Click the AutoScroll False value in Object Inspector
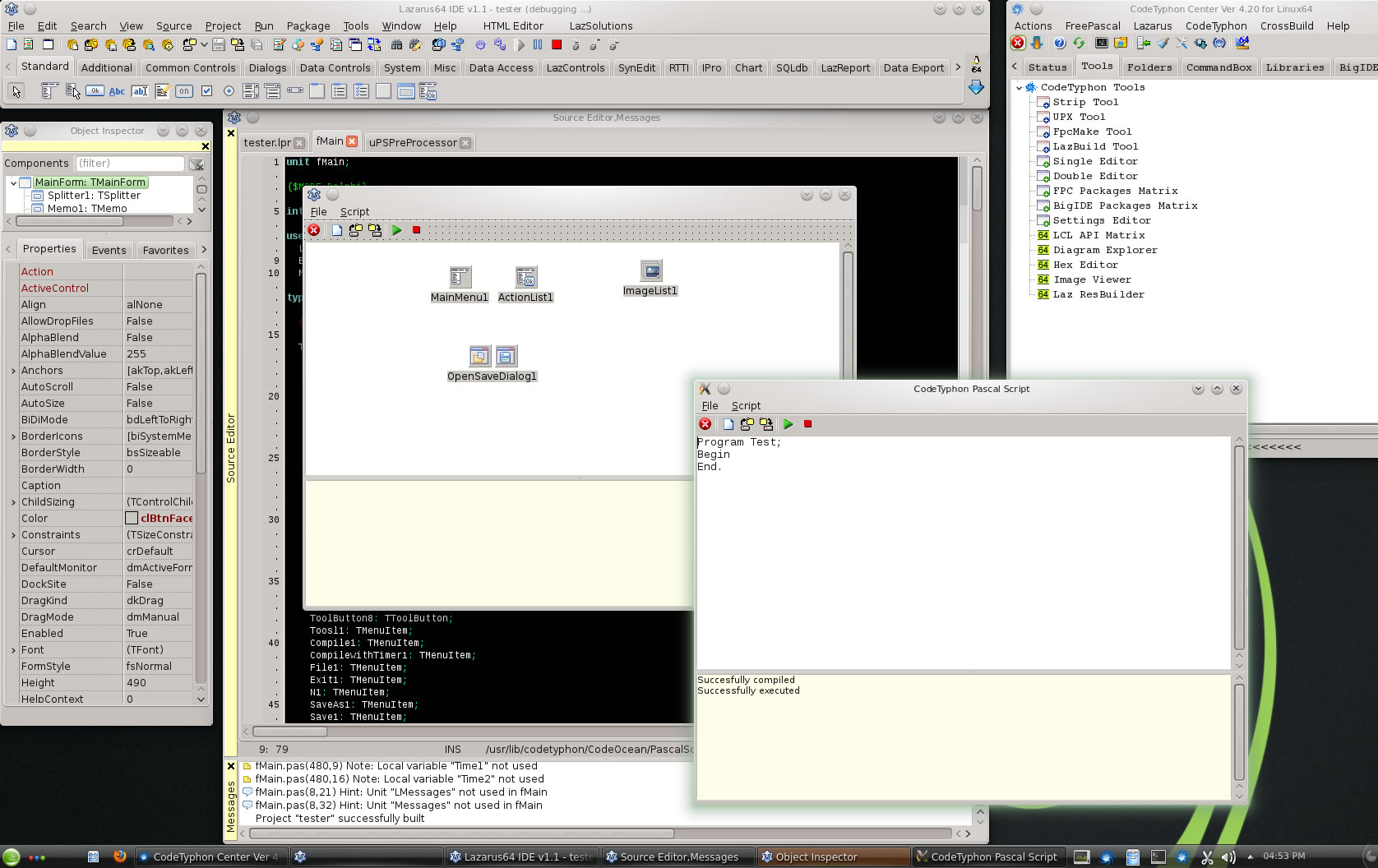This screenshot has width=1378, height=868. coord(159,386)
